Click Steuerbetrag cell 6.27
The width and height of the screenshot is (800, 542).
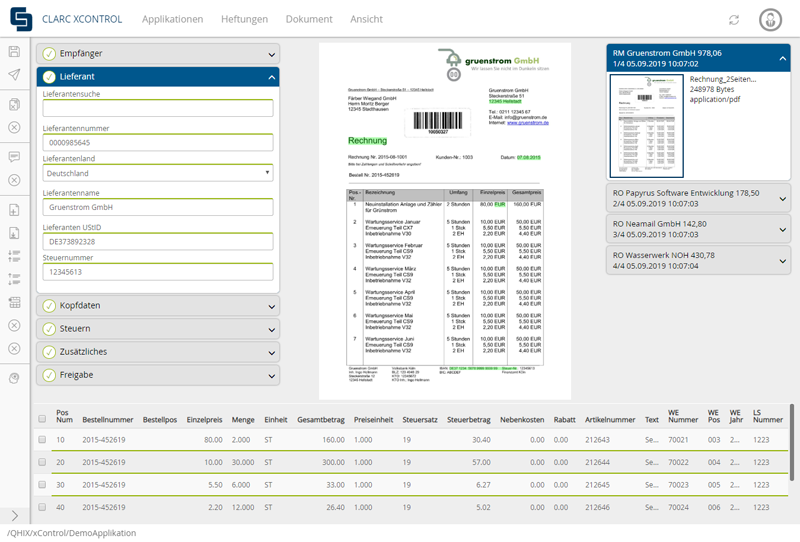point(483,484)
